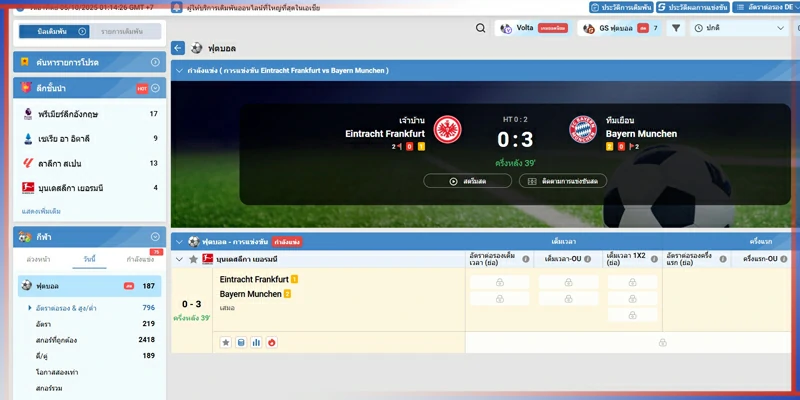Collapse the กำลังแข่ง live match header chevron
The width and height of the screenshot is (800, 400).
pyautogui.click(x=178, y=71)
